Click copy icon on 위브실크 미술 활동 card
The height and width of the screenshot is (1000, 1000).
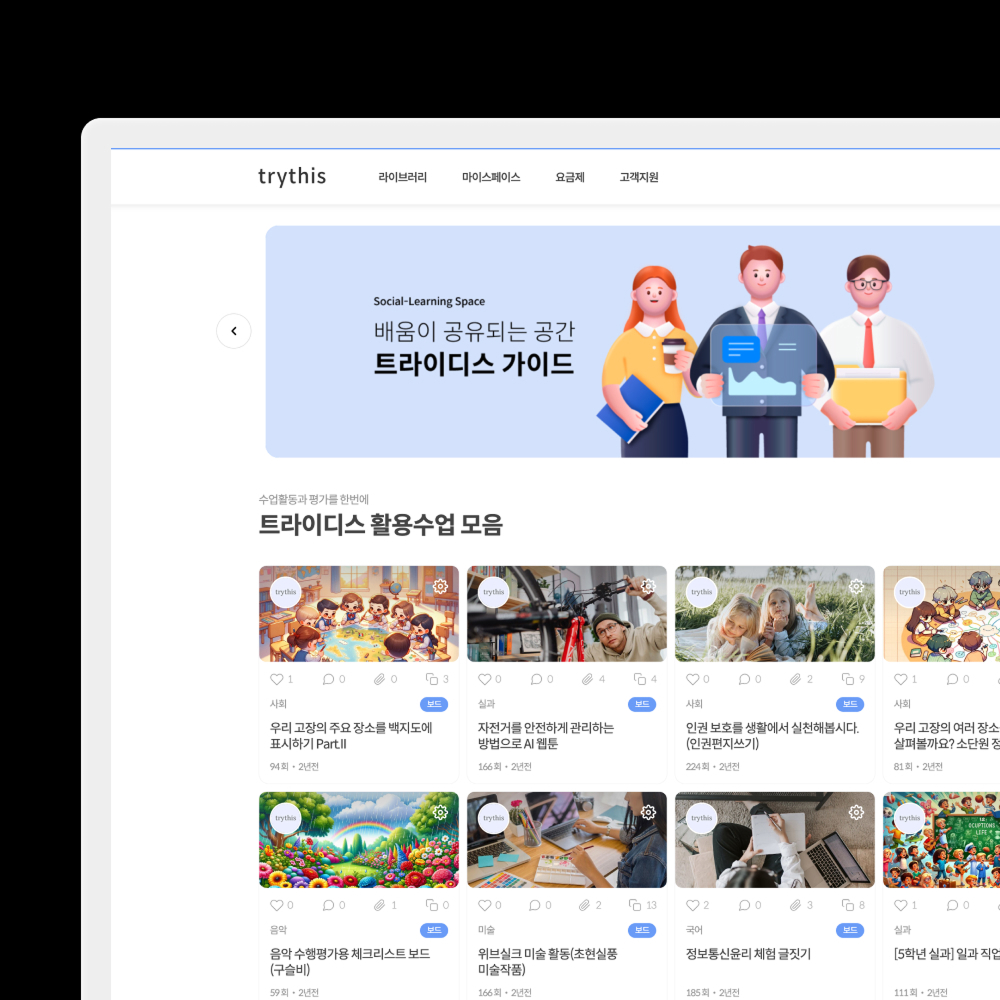pyautogui.click(x=635, y=905)
